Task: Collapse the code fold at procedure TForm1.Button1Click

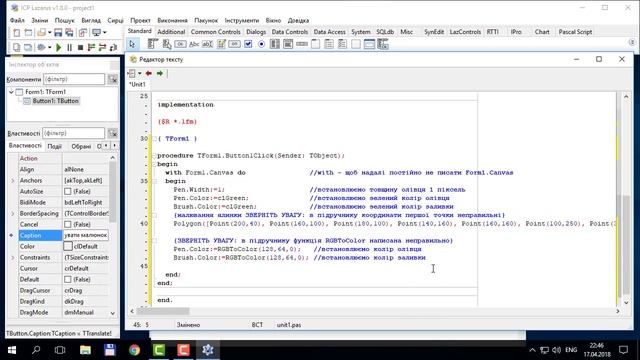Action: point(154,156)
